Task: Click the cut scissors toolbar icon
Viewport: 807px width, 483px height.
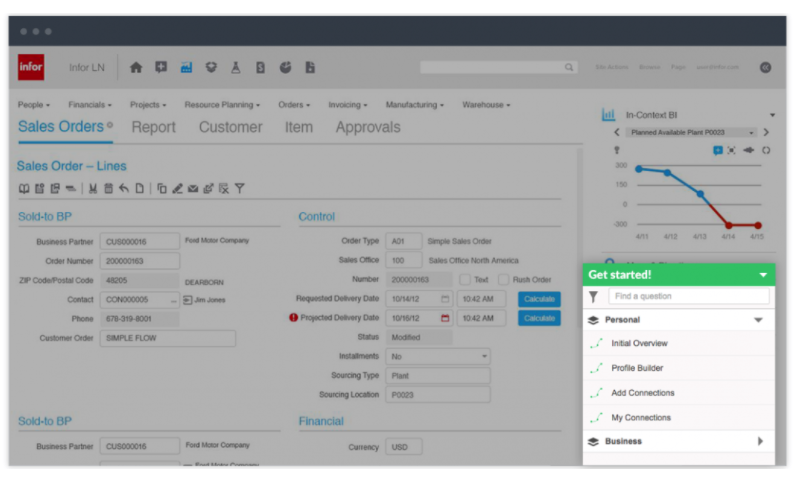Action: pyautogui.click(x=93, y=188)
